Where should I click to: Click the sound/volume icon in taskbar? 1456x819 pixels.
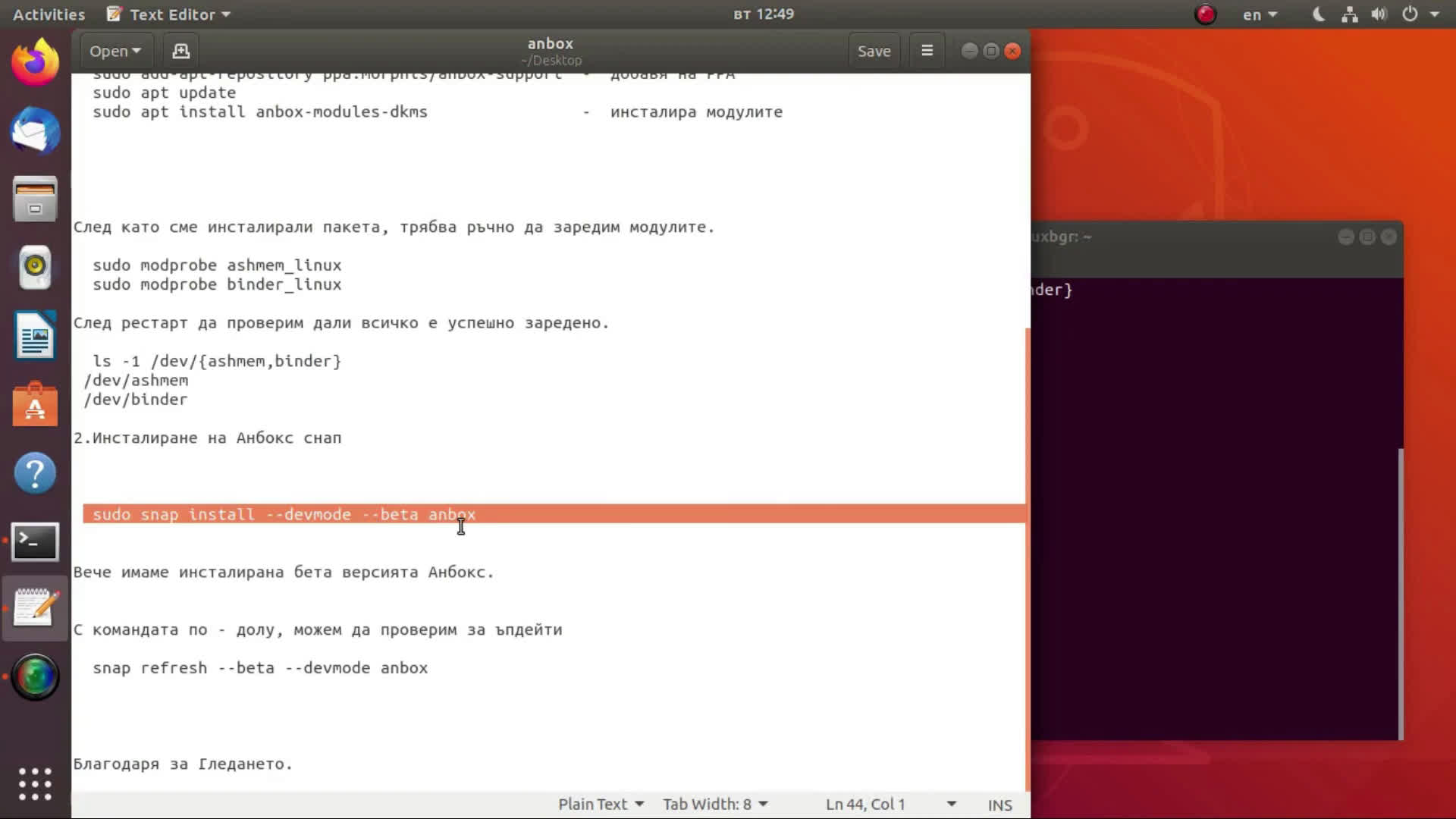1377,14
